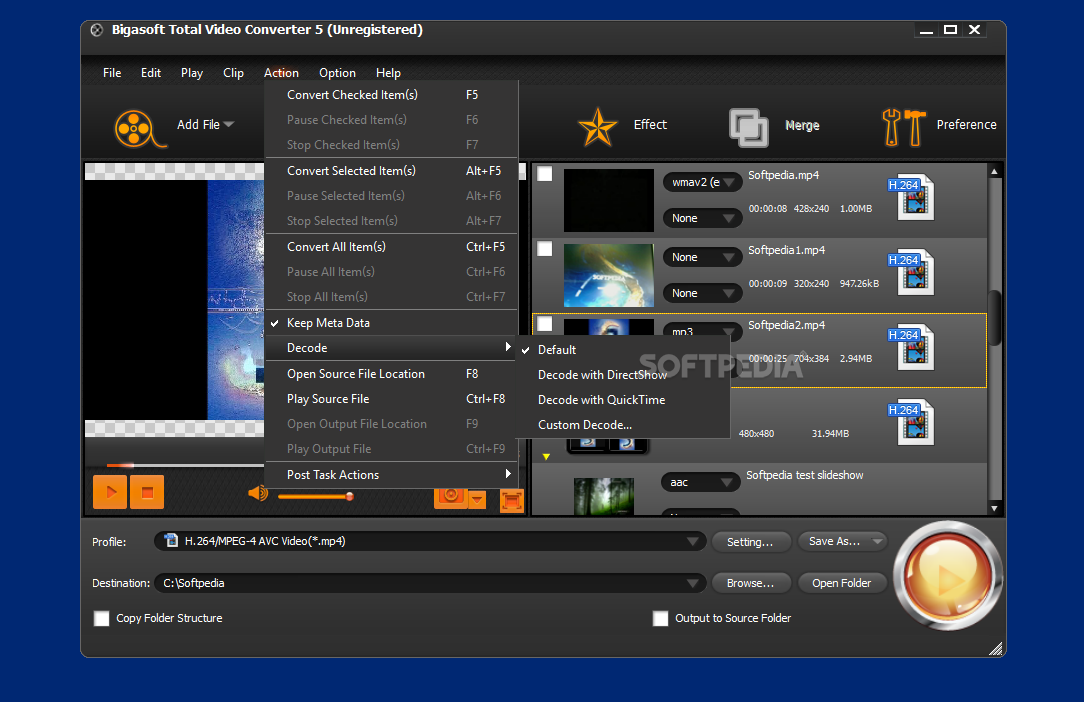The image size is (1084, 702).
Task: Open aac audio dropdown for slideshow
Action: point(701,483)
